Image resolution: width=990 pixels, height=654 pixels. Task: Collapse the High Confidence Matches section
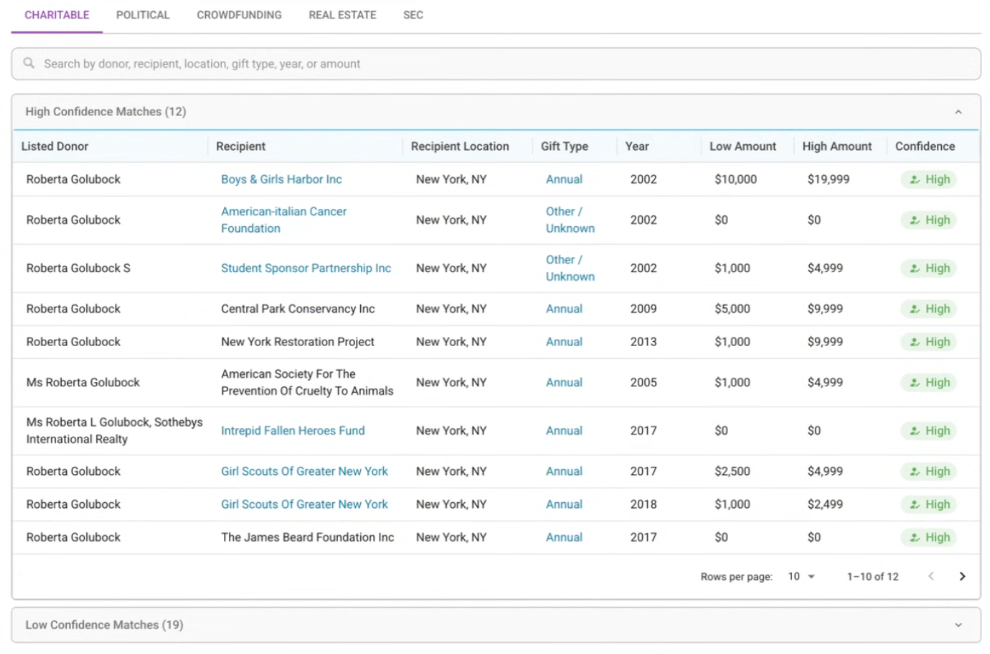(x=958, y=112)
